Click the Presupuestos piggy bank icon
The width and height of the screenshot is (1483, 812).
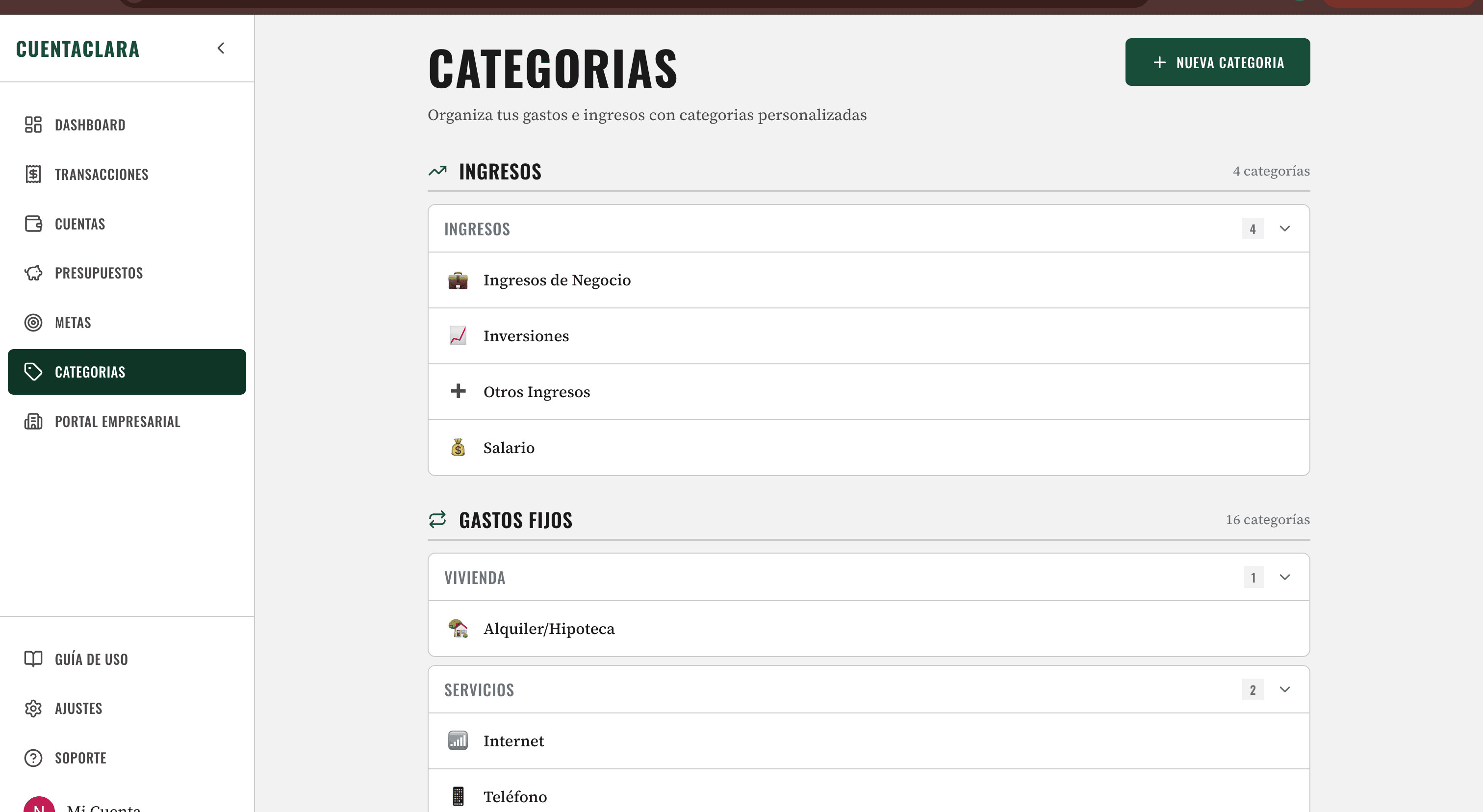[33, 273]
